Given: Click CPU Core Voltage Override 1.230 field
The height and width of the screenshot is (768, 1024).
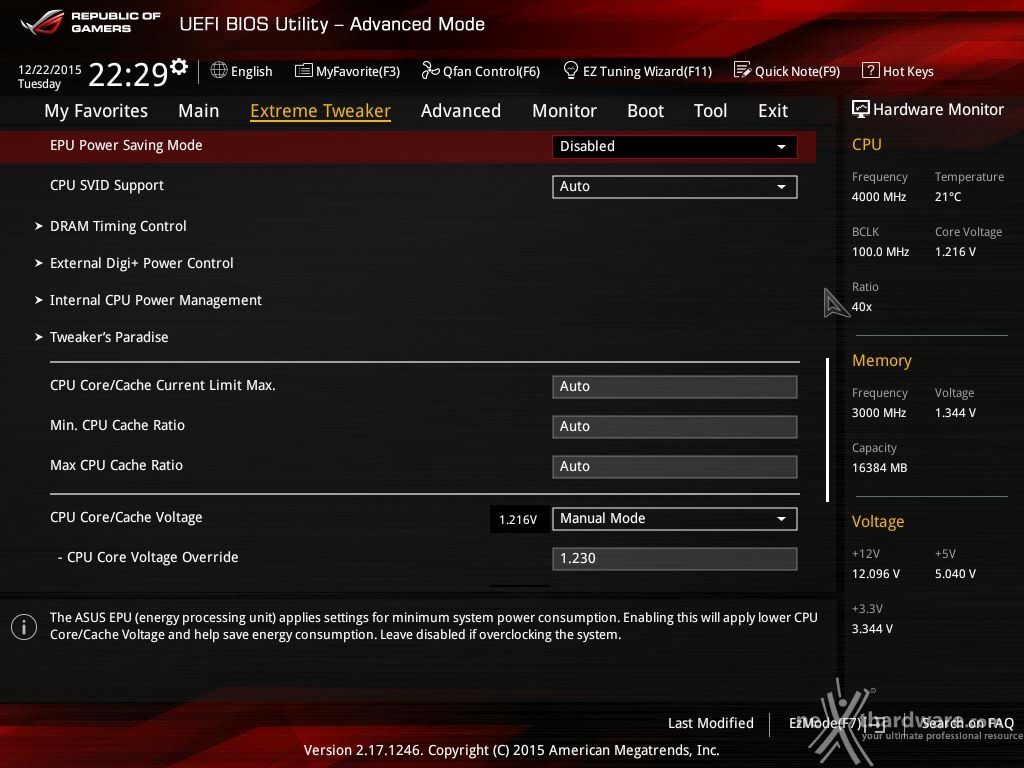Looking at the screenshot, I should point(675,558).
